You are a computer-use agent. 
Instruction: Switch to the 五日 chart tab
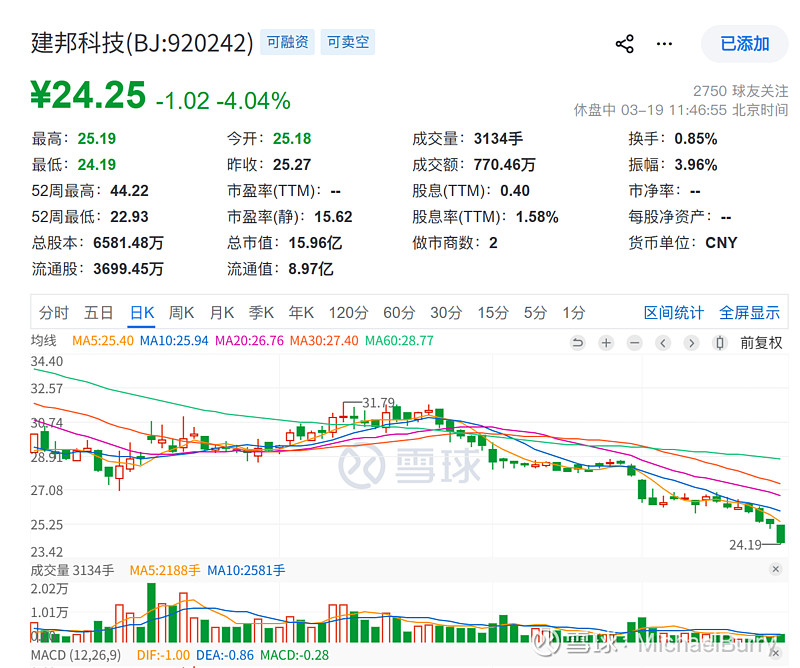point(98,312)
